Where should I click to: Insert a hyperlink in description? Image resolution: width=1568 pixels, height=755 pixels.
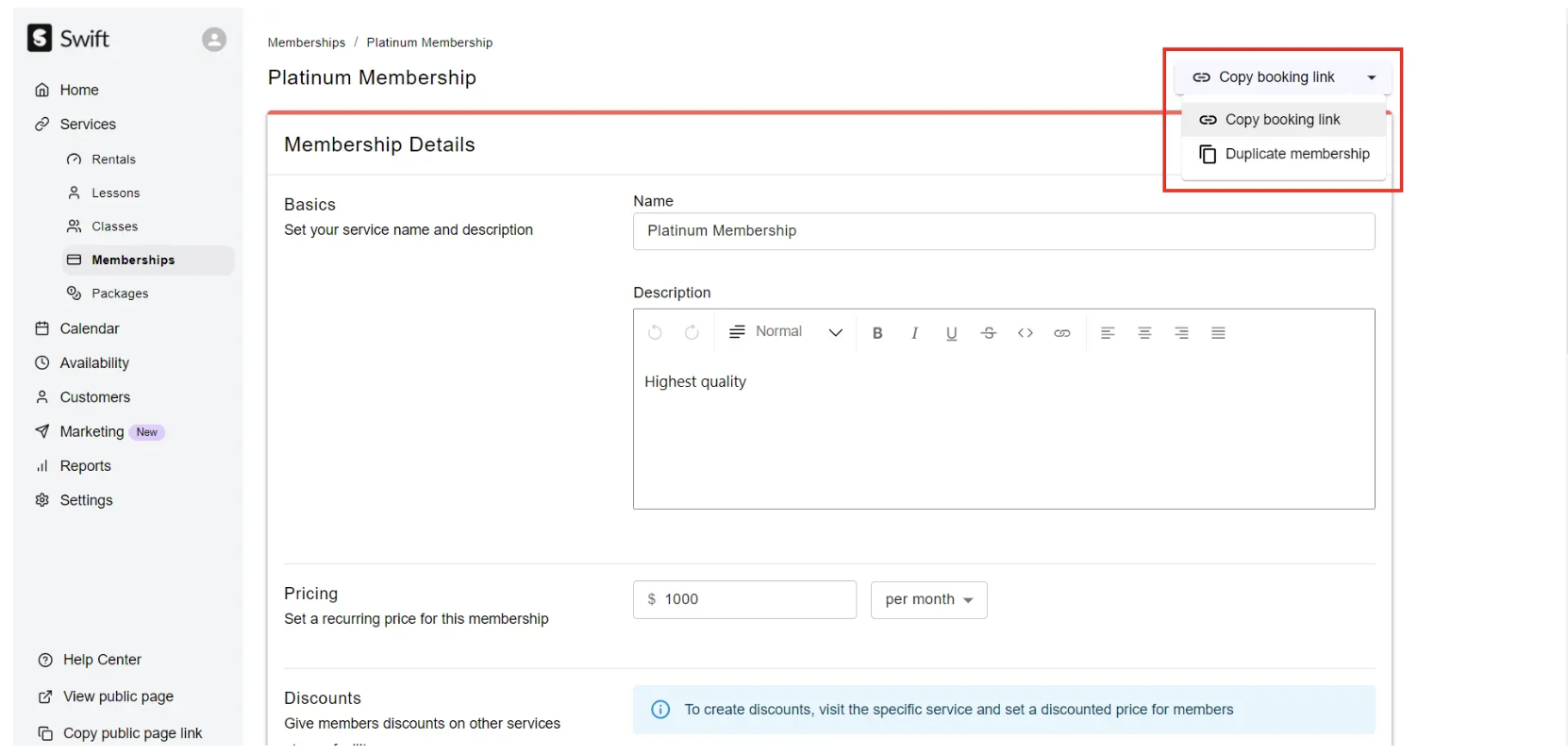(x=1062, y=333)
